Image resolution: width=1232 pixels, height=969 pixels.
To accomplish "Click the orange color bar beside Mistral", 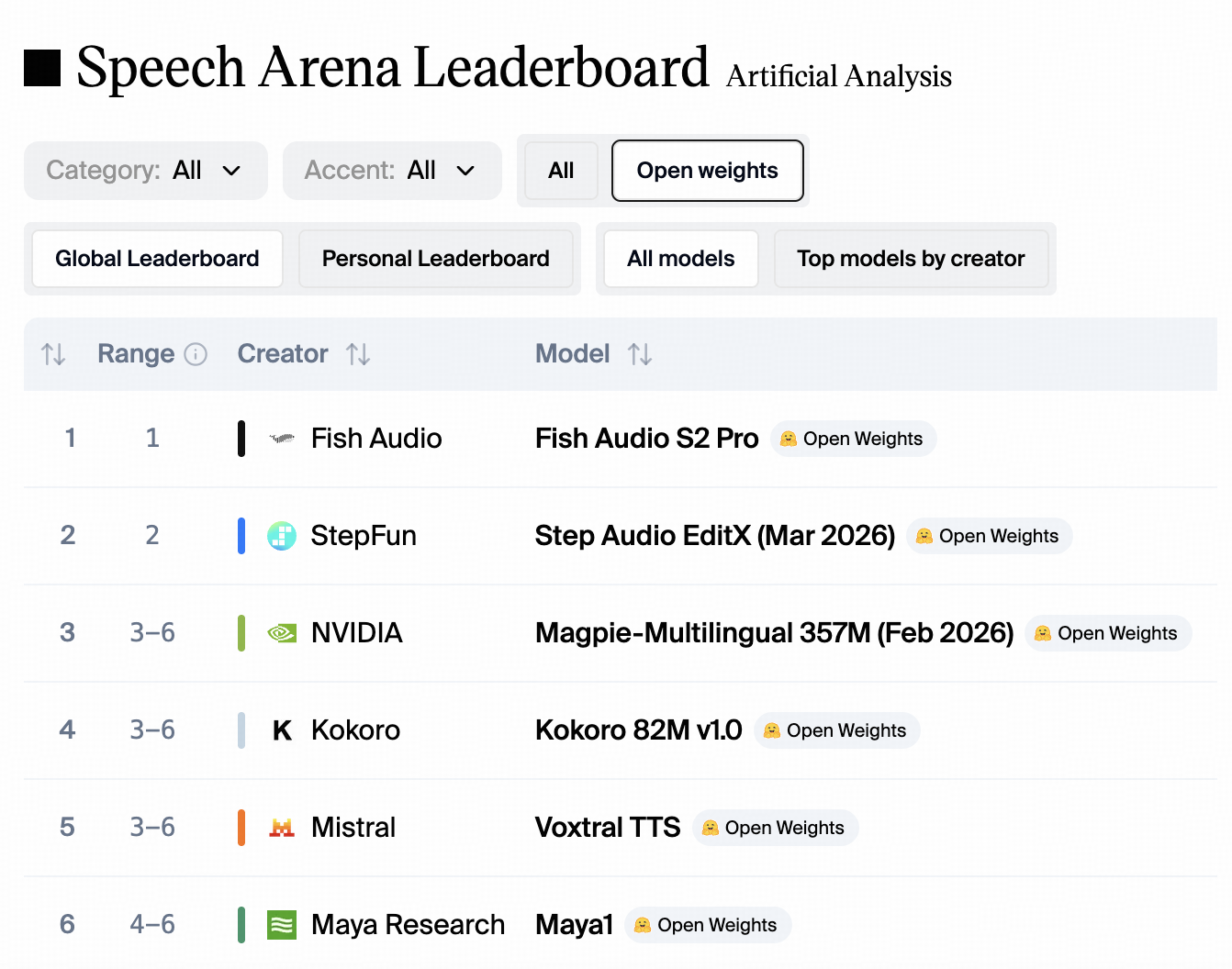I will point(241,828).
